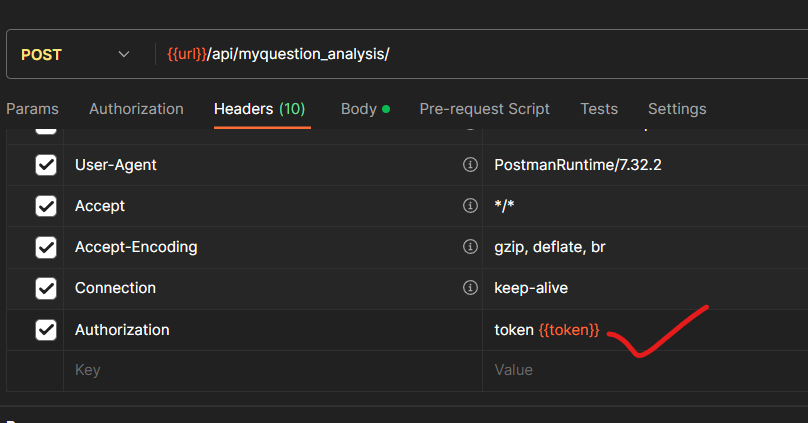
Task: Click info icon in Accept header row
Action: pyautogui.click(x=470, y=206)
